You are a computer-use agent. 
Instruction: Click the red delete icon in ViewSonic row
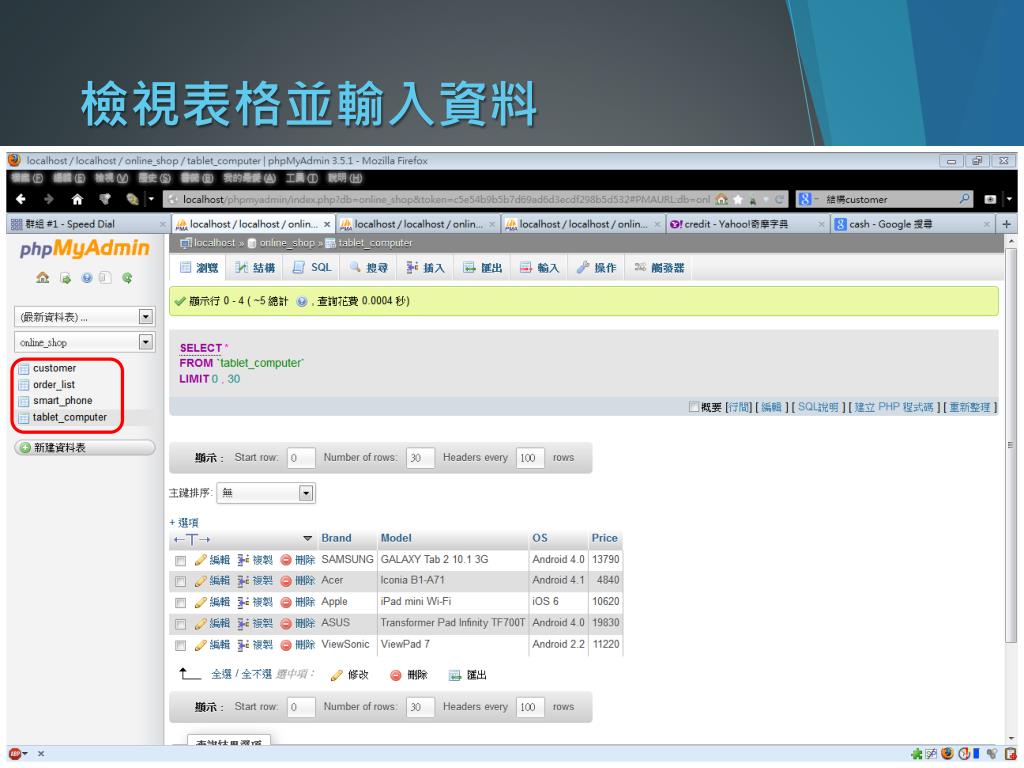[285, 645]
